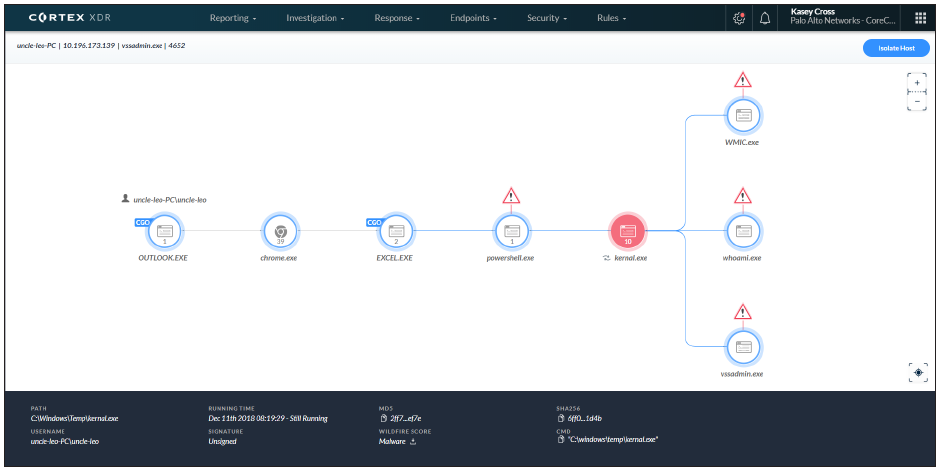Image resolution: width=942 pixels, height=468 pixels.
Task: Click the Isolate Host button
Action: [x=896, y=48]
